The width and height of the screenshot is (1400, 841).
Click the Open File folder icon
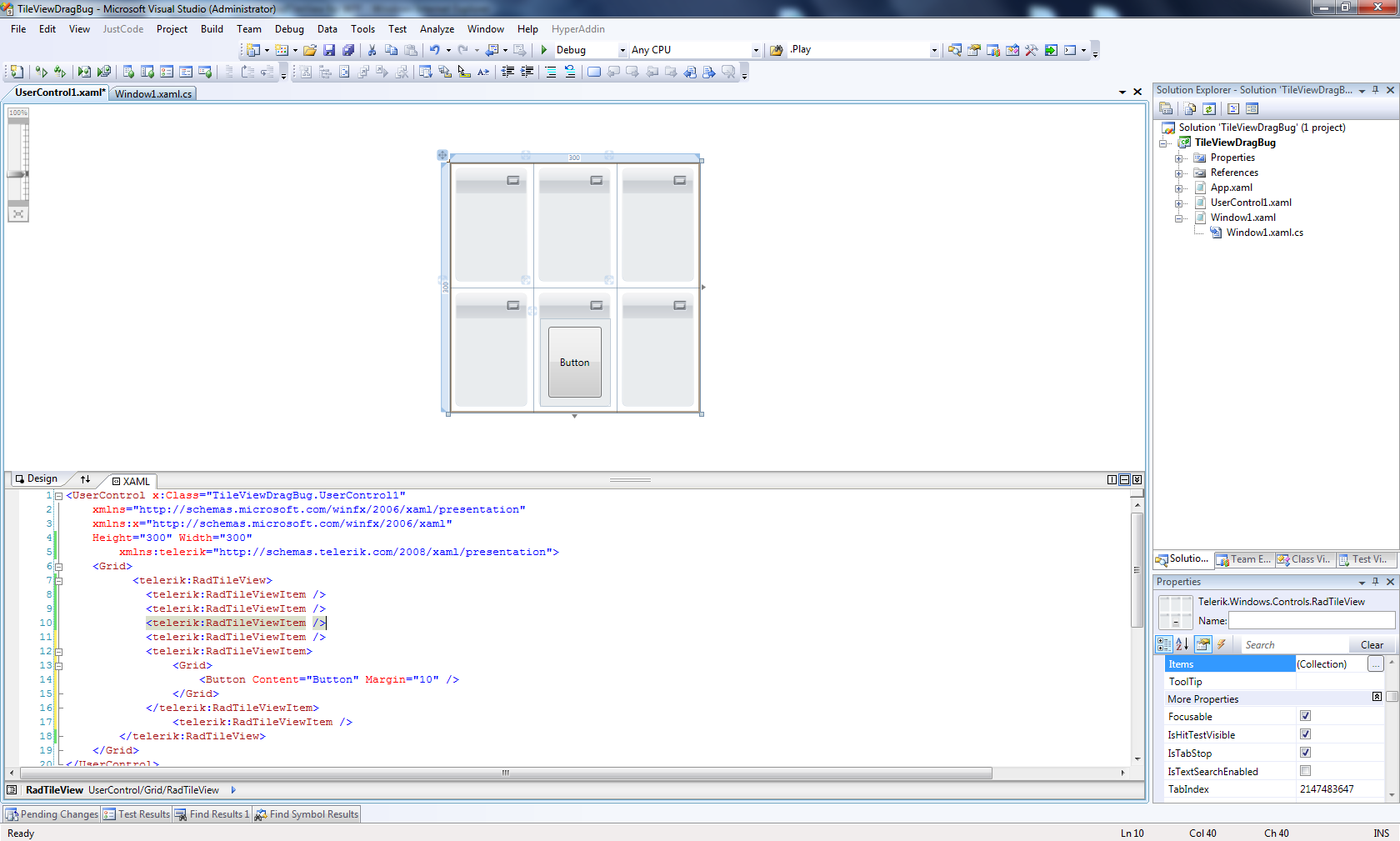[310, 50]
